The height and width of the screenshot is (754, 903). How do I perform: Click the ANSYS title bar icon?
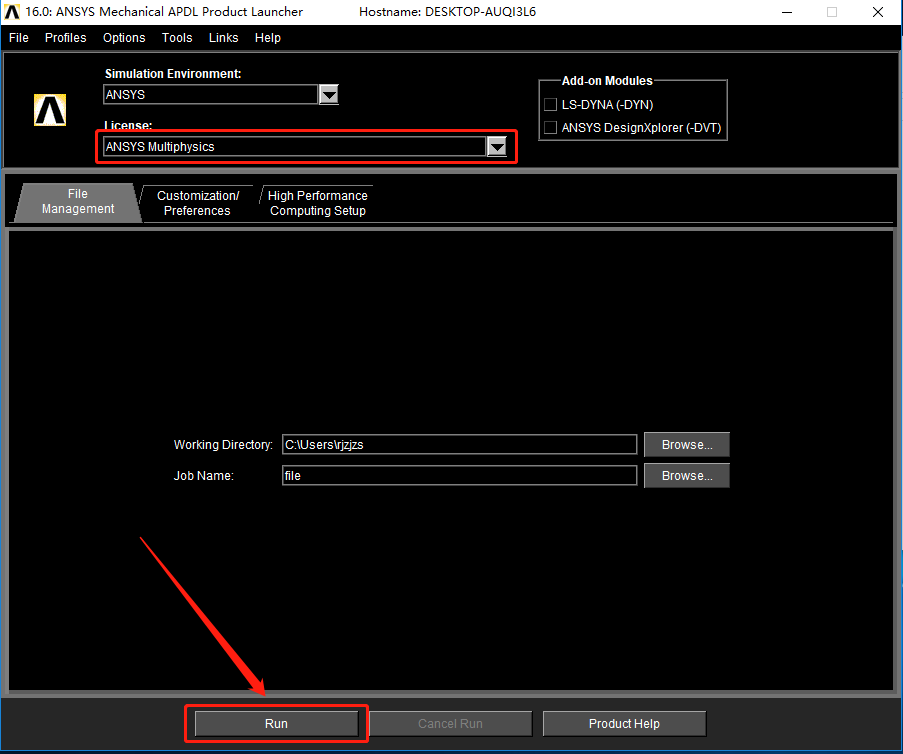(x=12, y=12)
